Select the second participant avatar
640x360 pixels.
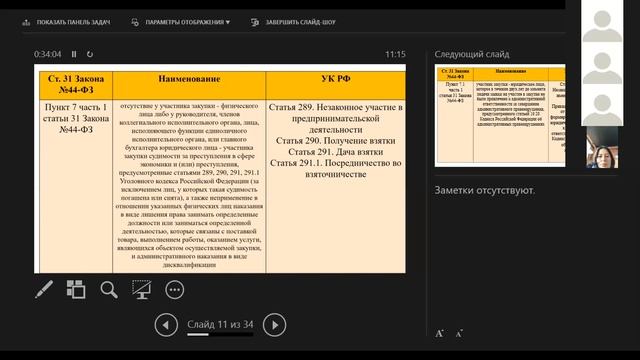point(602,67)
